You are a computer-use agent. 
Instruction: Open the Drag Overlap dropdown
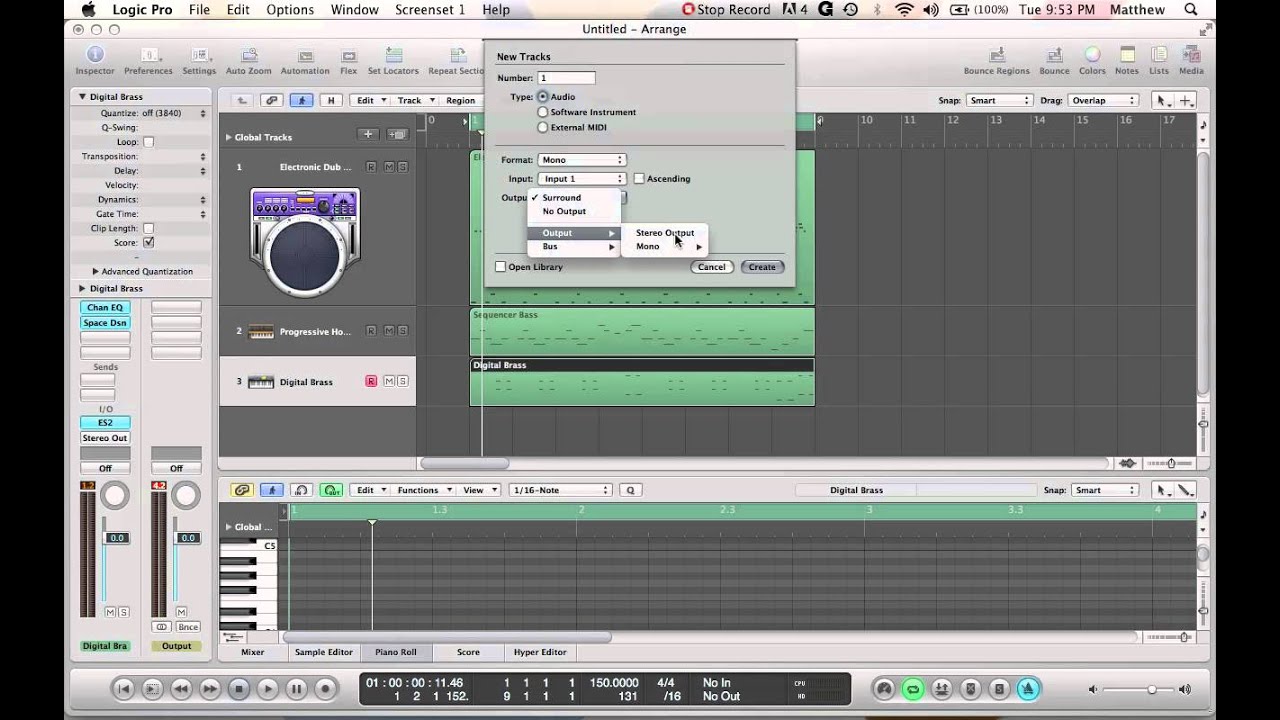tap(1103, 100)
